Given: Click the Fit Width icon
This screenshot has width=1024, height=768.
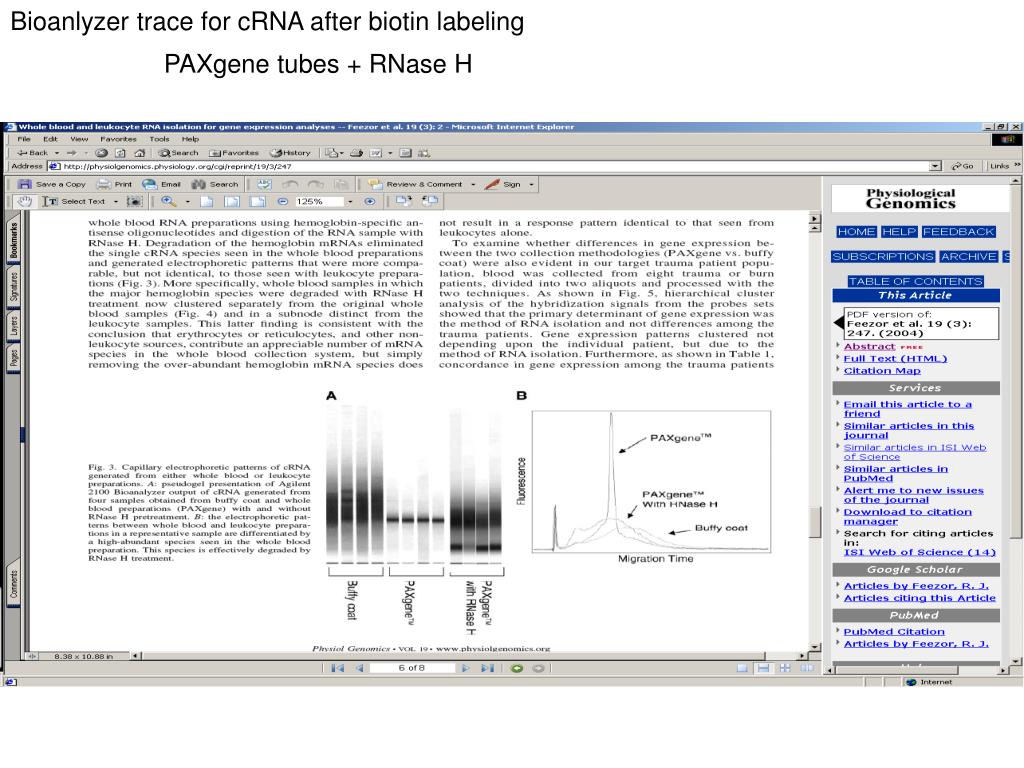Looking at the screenshot, I should point(258,201).
